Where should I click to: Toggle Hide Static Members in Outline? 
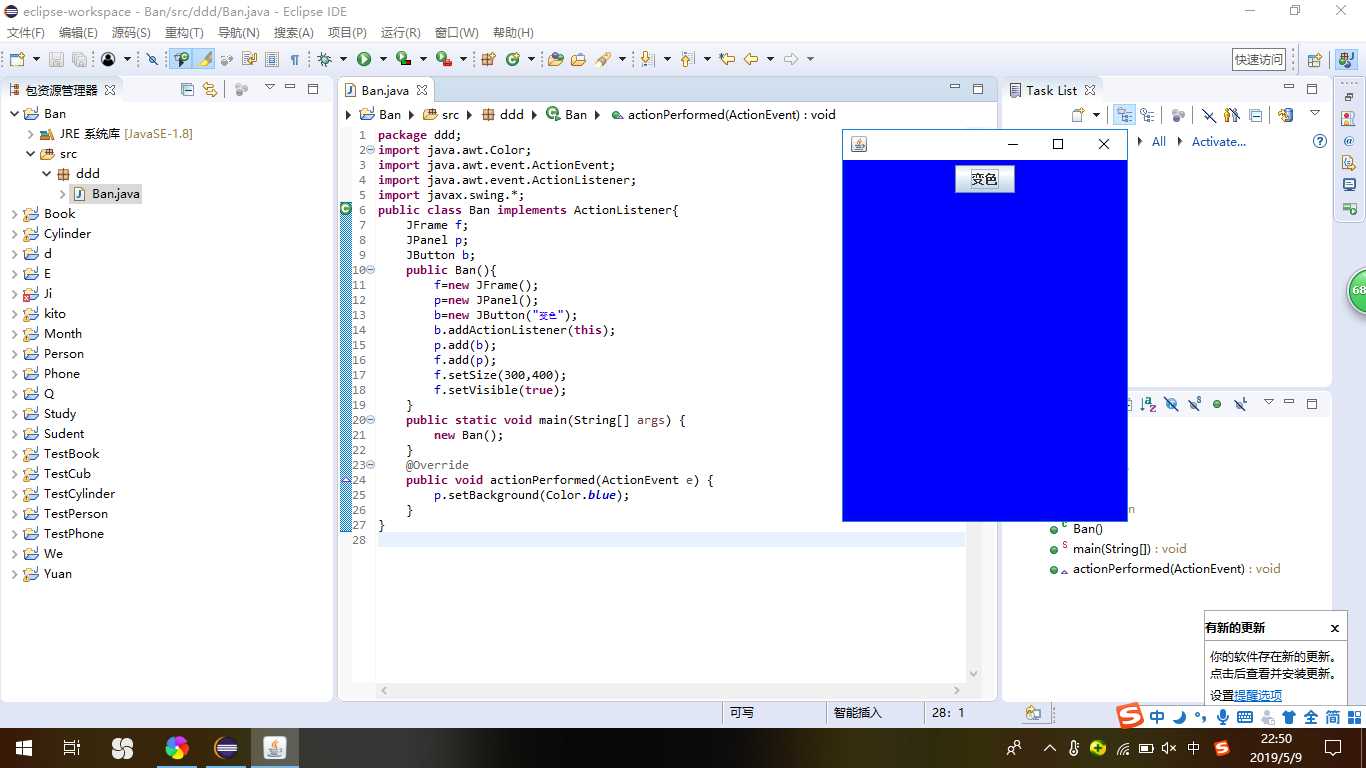coord(1194,404)
